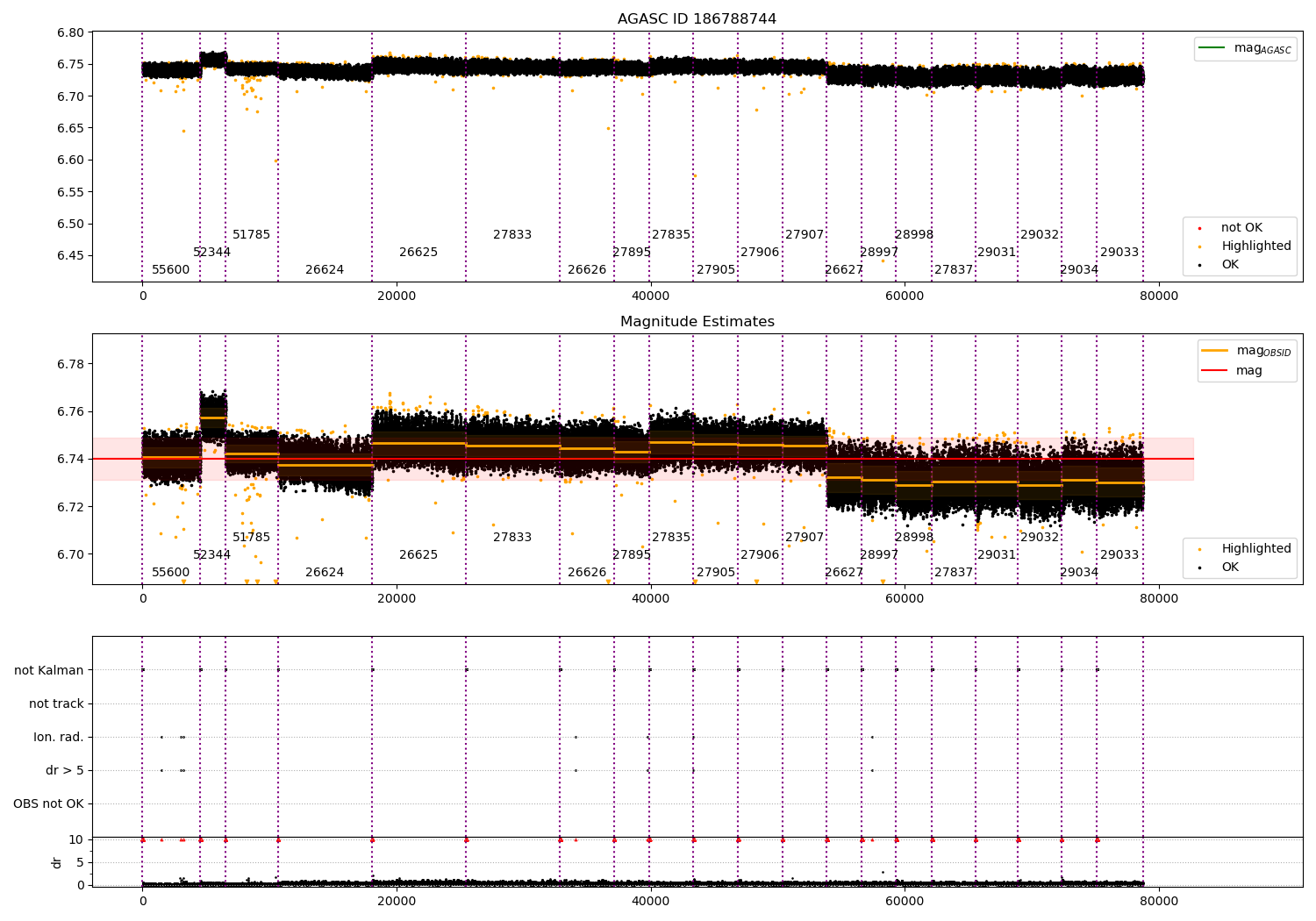This screenshot has width=1316, height=921.
Task: Click 'Highlighted' in the Magnitude Estimates legend
Action: pyautogui.click(x=1255, y=549)
